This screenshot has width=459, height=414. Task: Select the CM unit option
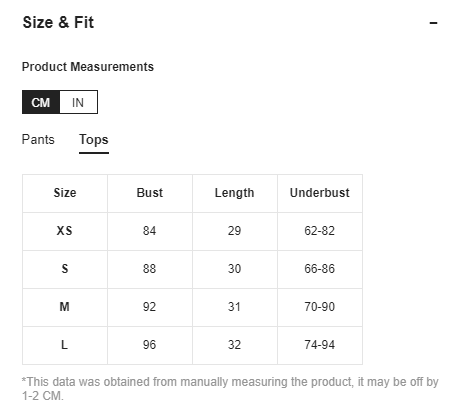[x=41, y=102]
